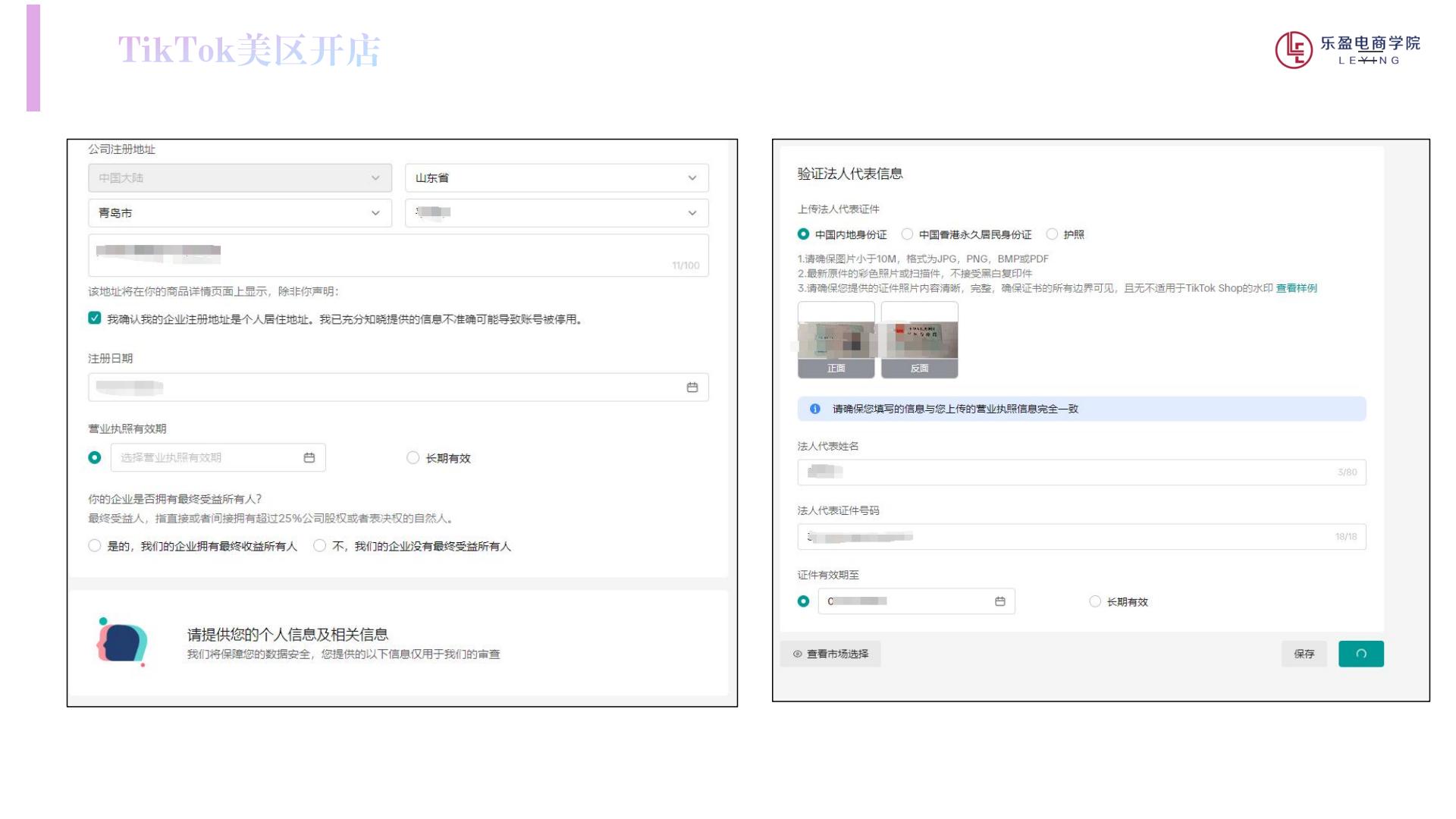
Task: Open the calendar icon in the 证件有效期至 field
Action: pos(999,601)
